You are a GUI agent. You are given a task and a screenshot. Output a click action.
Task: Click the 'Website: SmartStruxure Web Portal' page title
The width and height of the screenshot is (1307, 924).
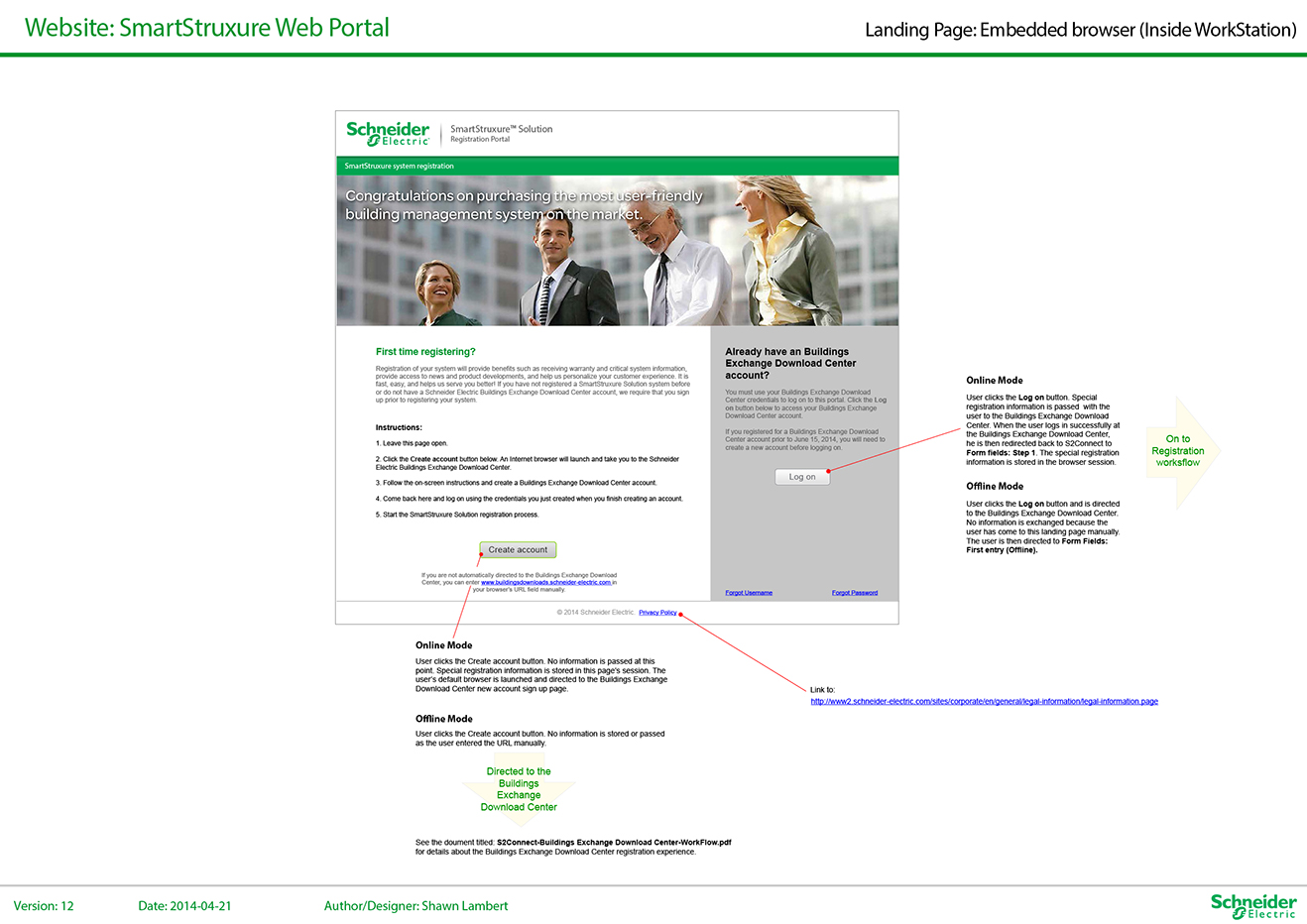point(206,28)
